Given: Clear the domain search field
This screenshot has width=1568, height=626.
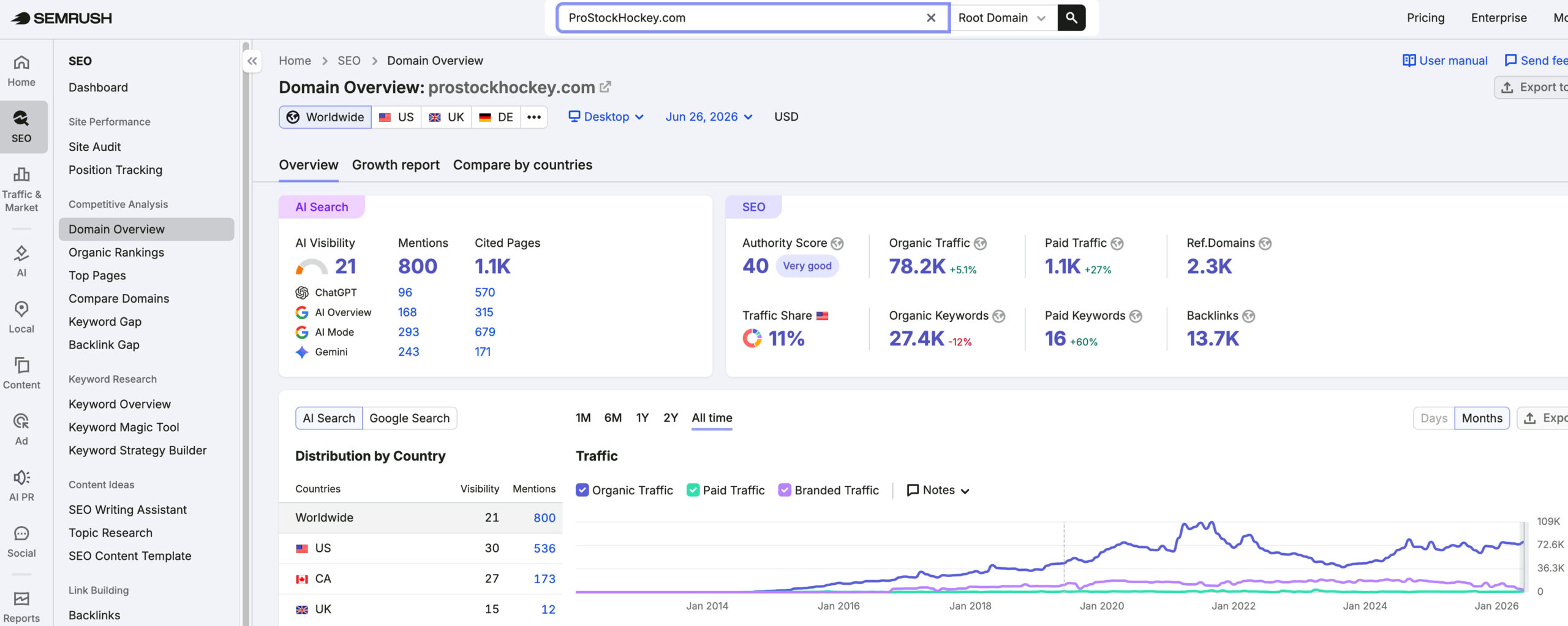Looking at the screenshot, I should pyautogui.click(x=931, y=18).
